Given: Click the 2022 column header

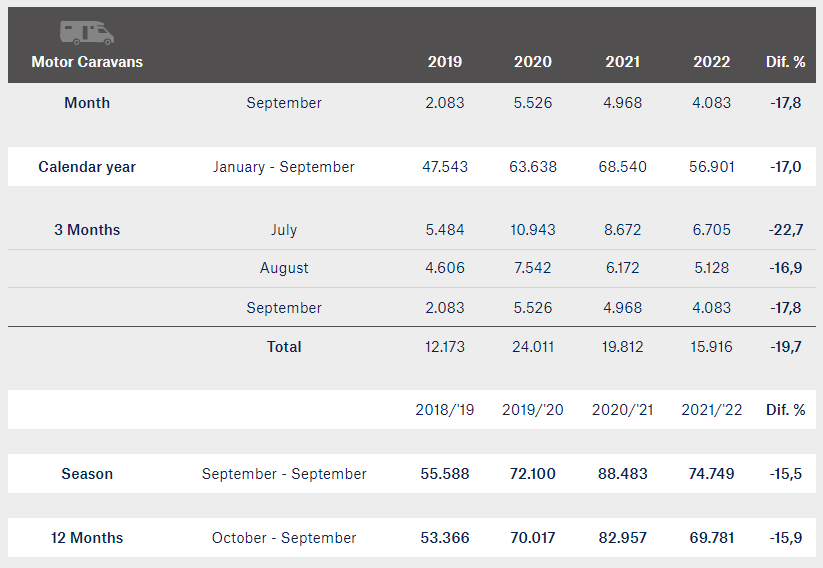Looking at the screenshot, I should point(711,62).
